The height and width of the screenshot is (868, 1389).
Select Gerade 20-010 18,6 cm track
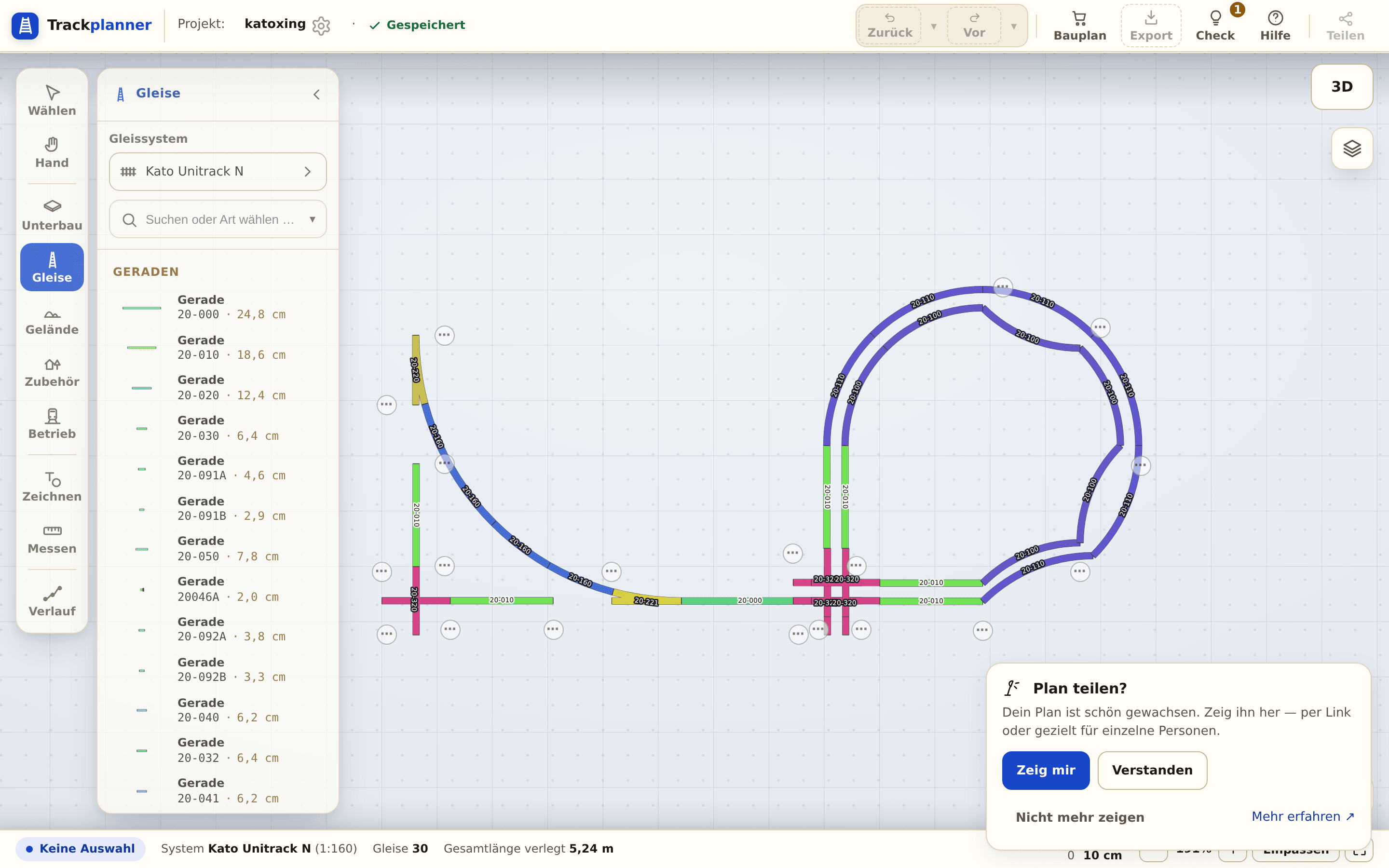coord(218,347)
